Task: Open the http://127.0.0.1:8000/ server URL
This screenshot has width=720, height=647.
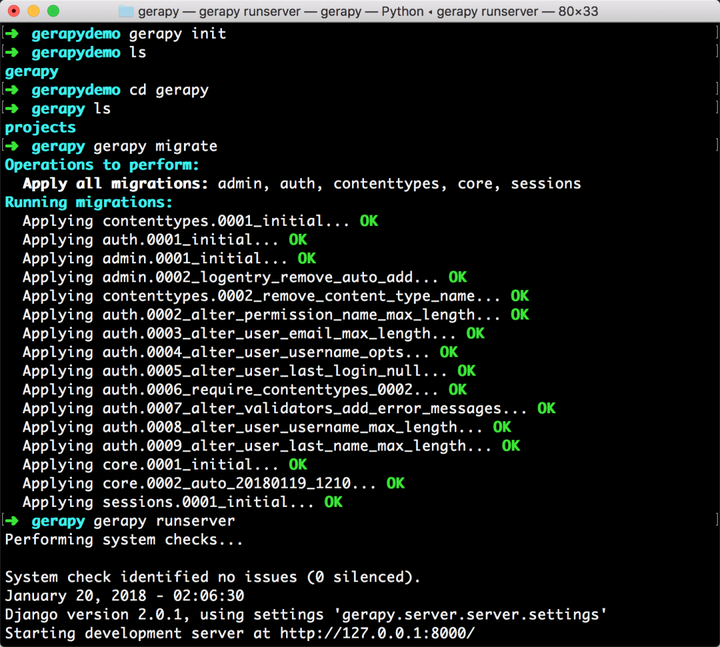Action: (x=377, y=634)
